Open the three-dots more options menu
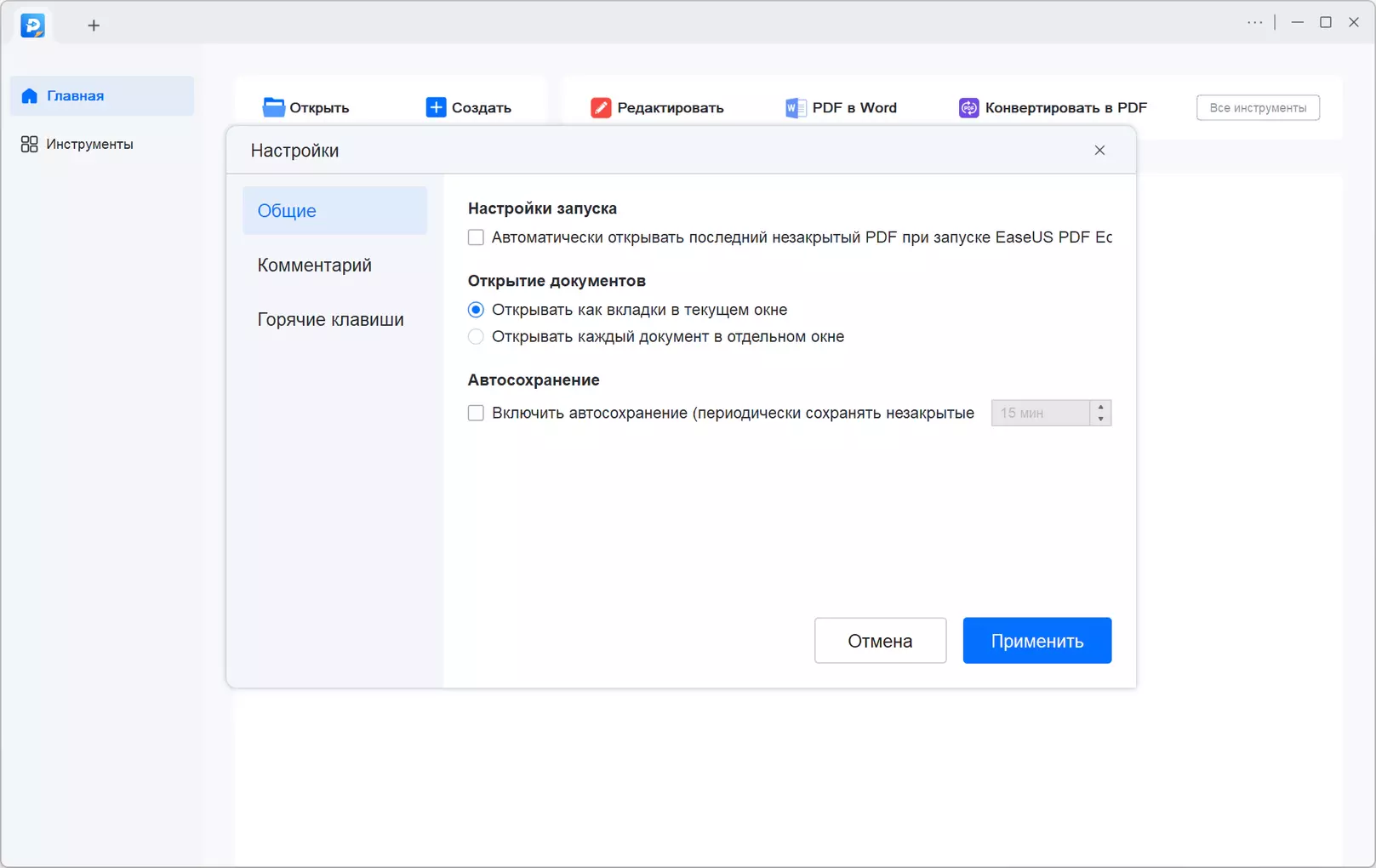 tap(1255, 23)
